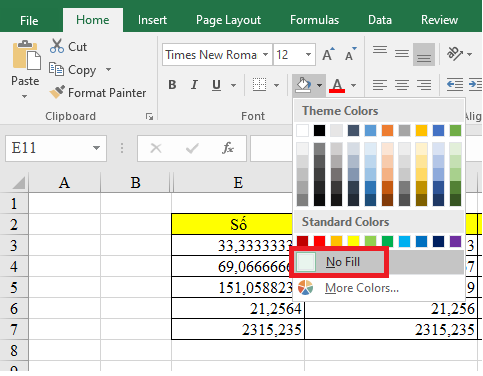Switch to the Review tab

pyautogui.click(x=439, y=20)
